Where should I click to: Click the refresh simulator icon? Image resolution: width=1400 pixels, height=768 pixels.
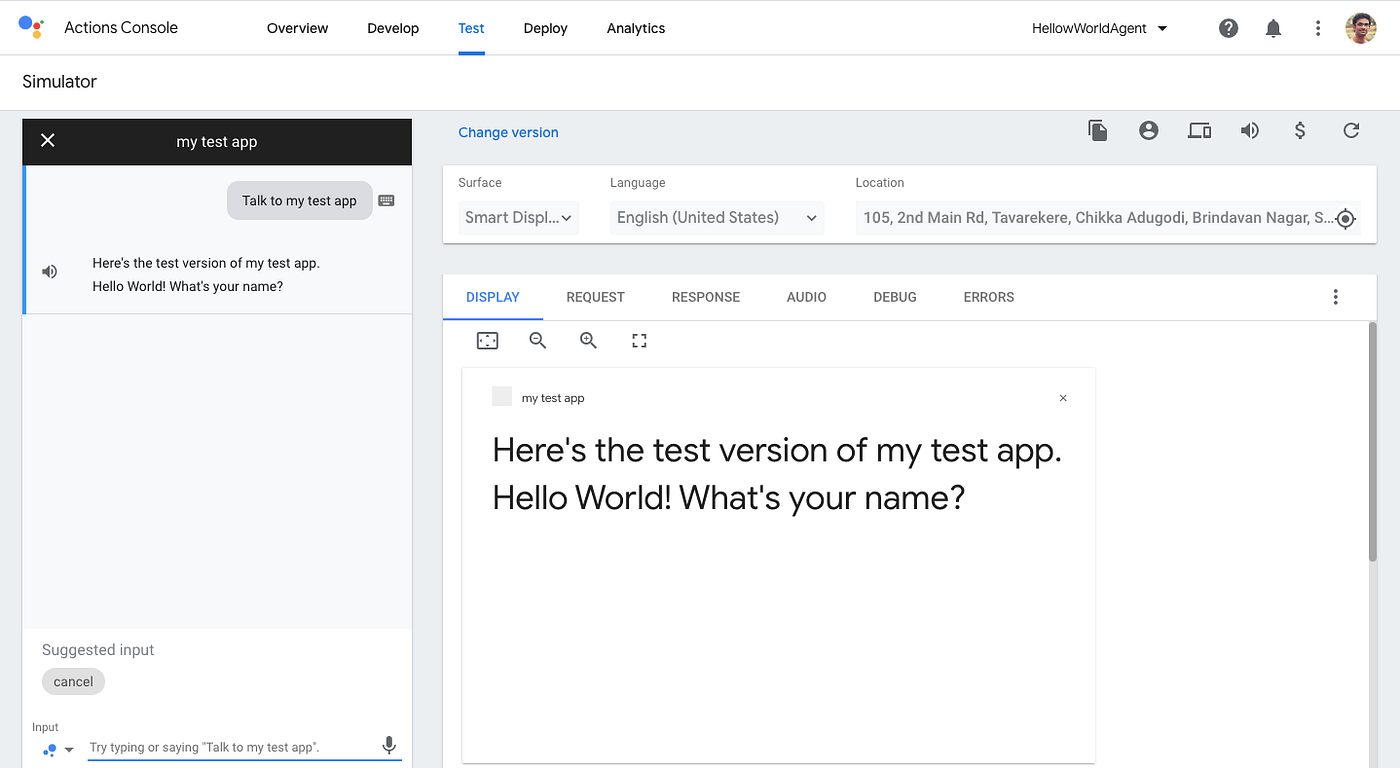[1351, 130]
